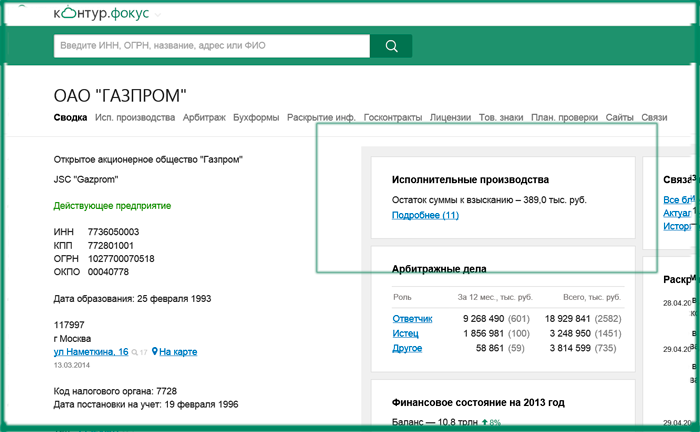Image resolution: width=700 pixels, height=432 pixels.
Task: Open the Бухформы tab
Action: 256,117
